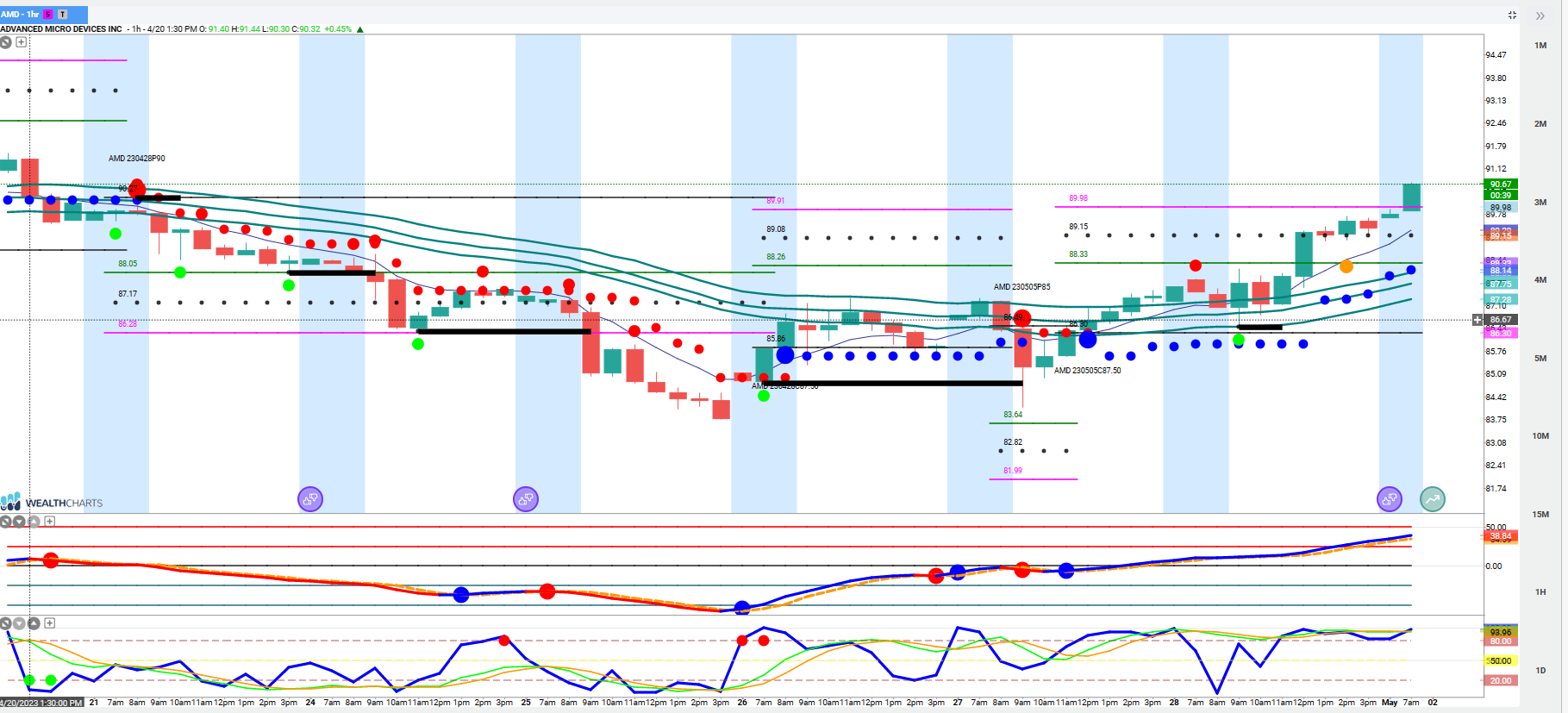The height and width of the screenshot is (713, 1568).
Task: Switch chart to 15M timeframe
Action: [1540, 514]
